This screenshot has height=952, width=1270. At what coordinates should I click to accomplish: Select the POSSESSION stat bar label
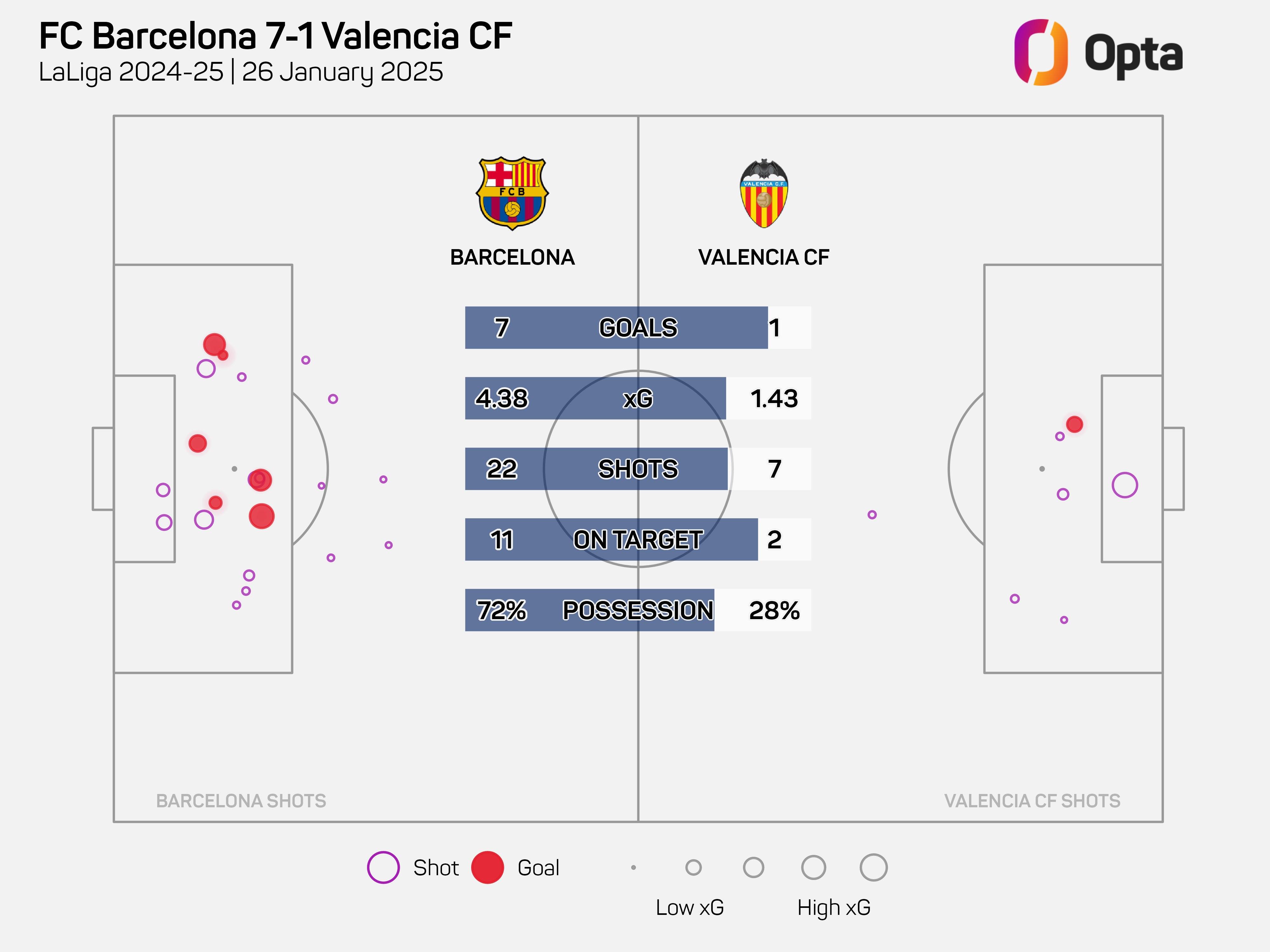point(638,610)
